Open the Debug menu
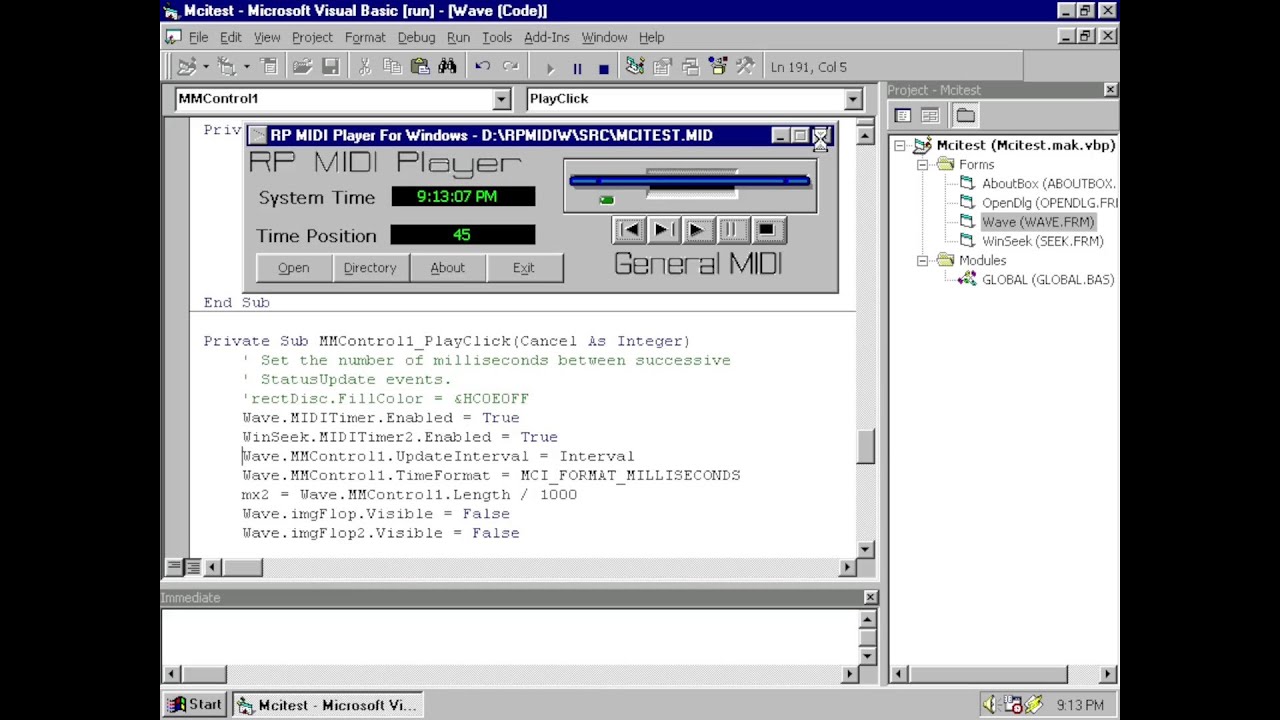Image resolution: width=1280 pixels, height=720 pixels. click(416, 37)
